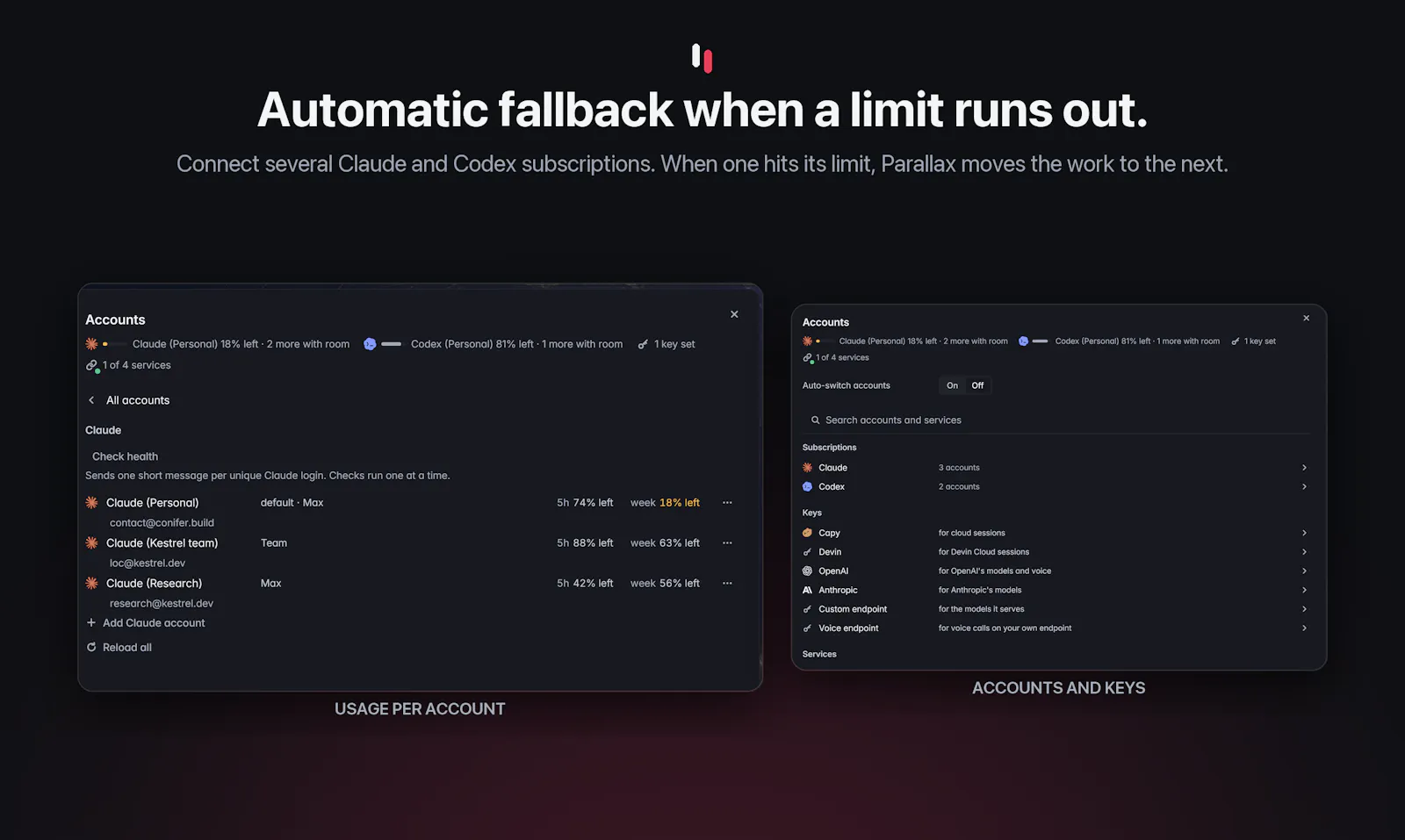Go back to All accounts
This screenshot has width=1405, height=840.
pos(128,400)
